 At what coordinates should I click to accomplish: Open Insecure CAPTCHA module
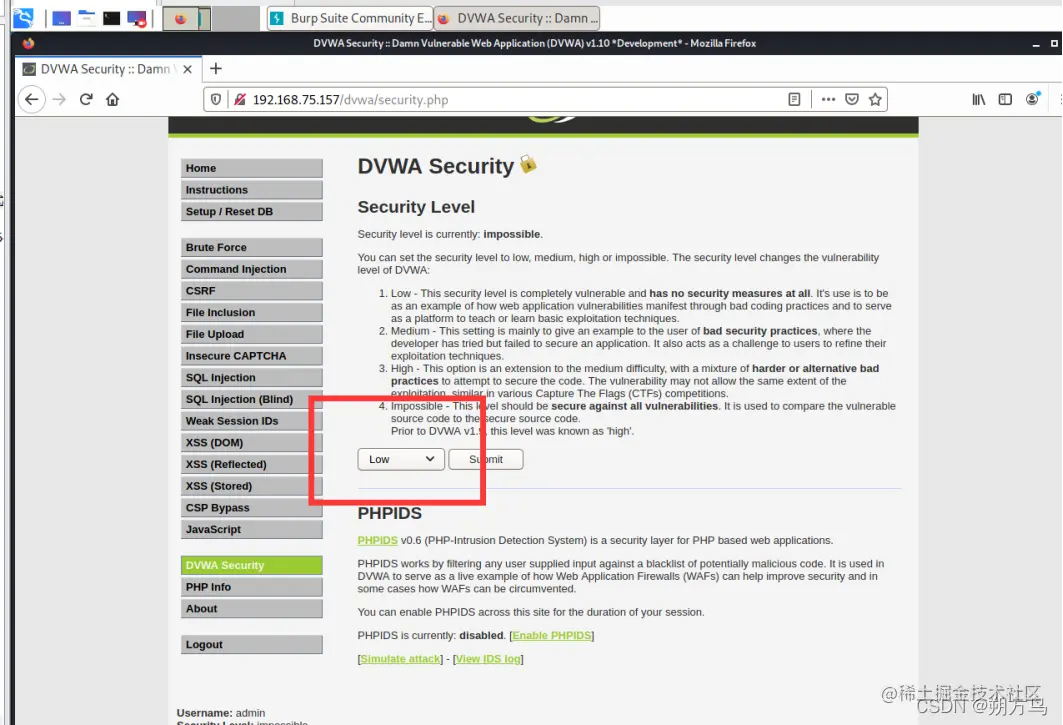[252, 356]
